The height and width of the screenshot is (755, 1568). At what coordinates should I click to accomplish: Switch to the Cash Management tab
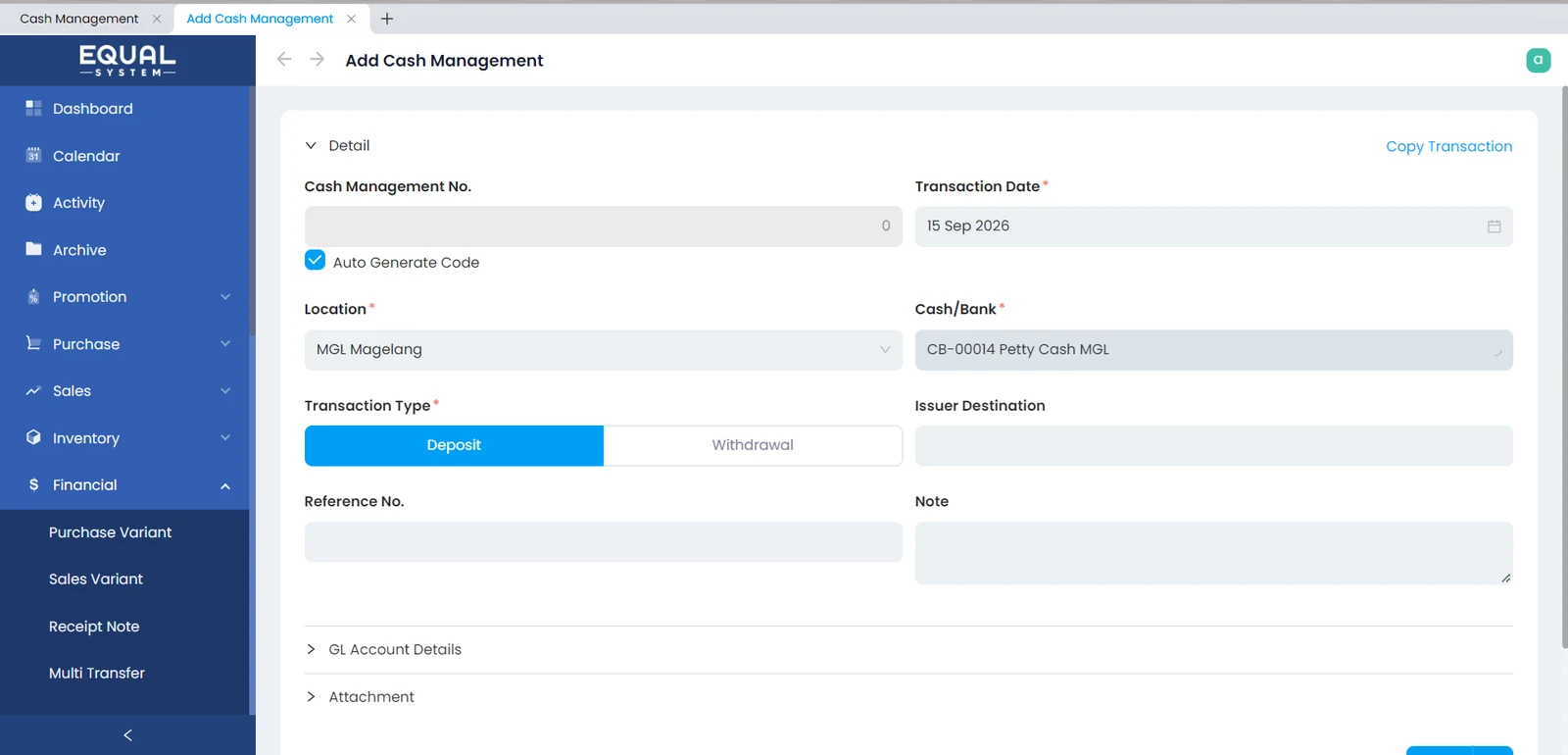pyautogui.click(x=79, y=19)
